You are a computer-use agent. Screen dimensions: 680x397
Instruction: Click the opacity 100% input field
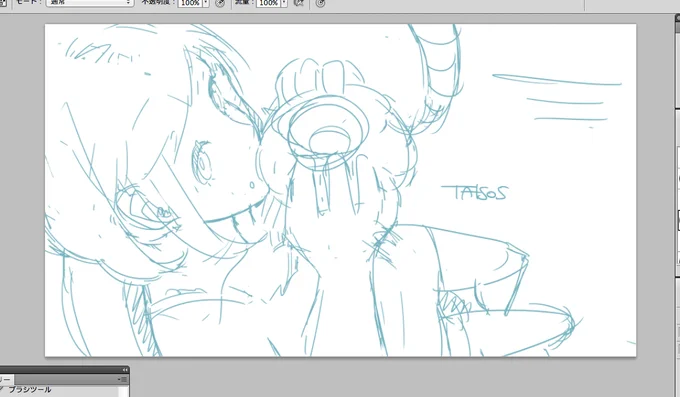point(190,3)
